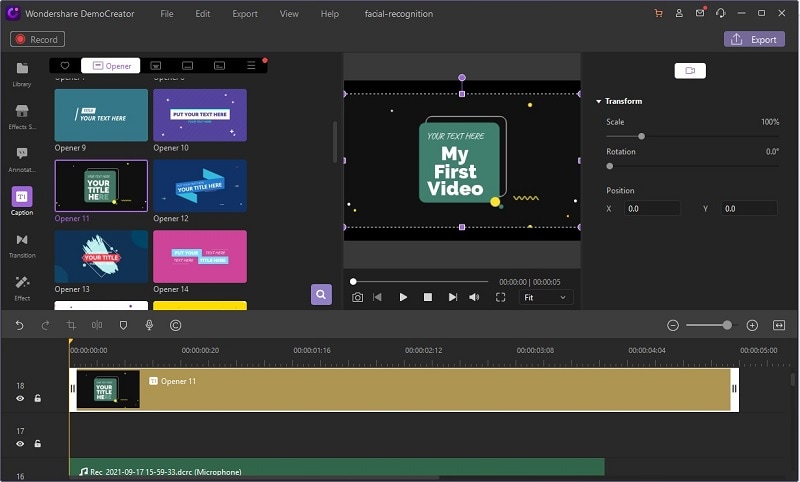
Task: Select the Opener 12 caption thumbnail
Action: coord(200,186)
